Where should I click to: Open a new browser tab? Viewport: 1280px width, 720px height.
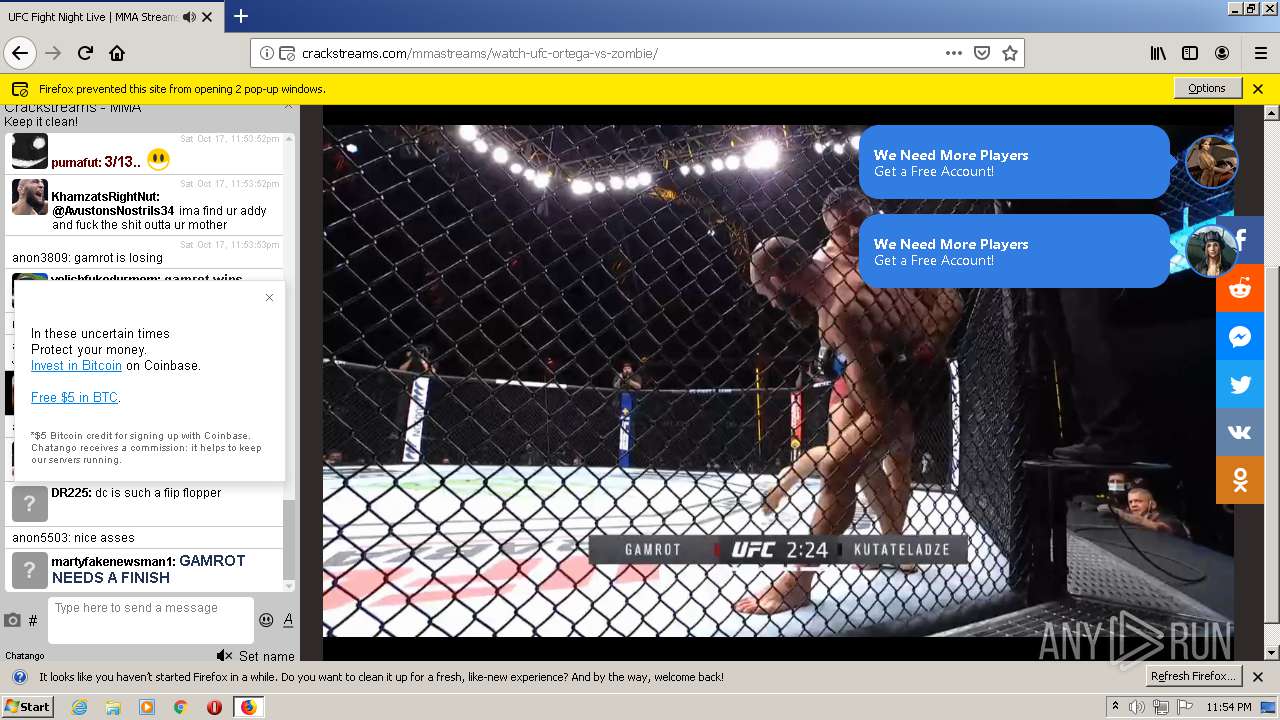[x=241, y=16]
